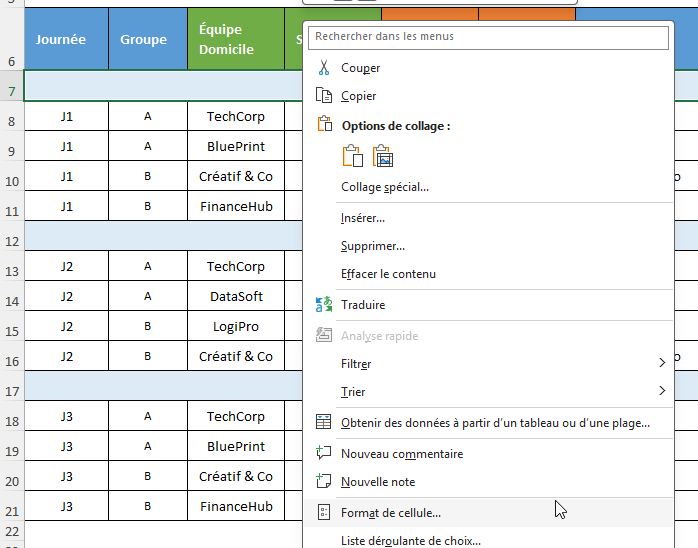Select Obtenir des données à partir d'un tableau
698x548 pixels.
tap(488, 423)
